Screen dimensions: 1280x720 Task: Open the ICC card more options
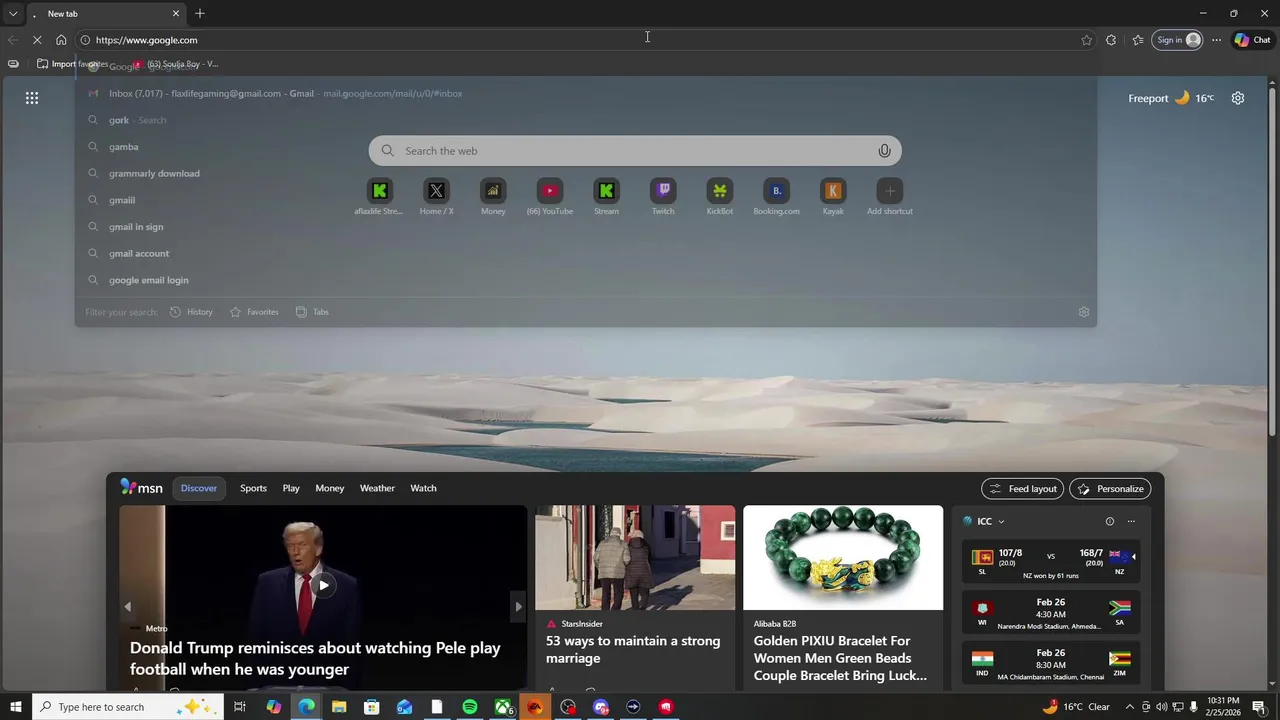tap(1131, 521)
